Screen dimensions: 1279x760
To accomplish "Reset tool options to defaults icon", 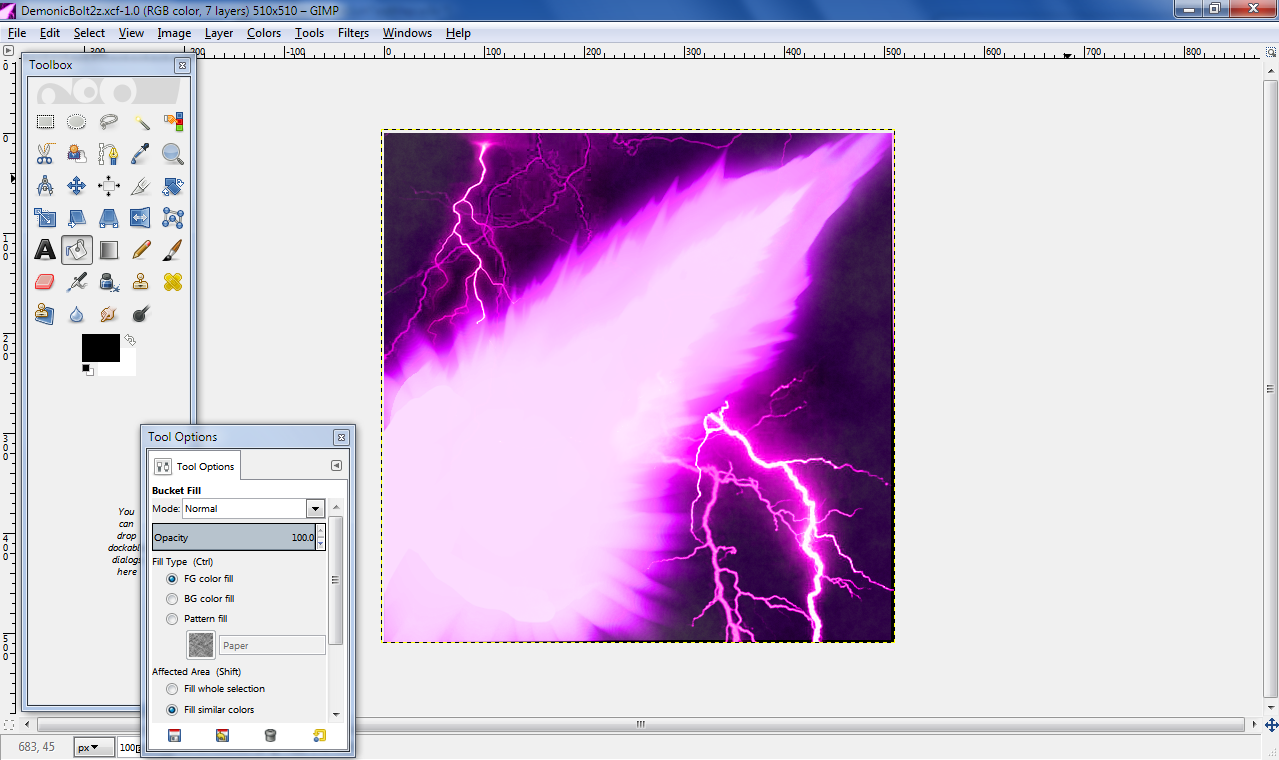I will pos(319,736).
